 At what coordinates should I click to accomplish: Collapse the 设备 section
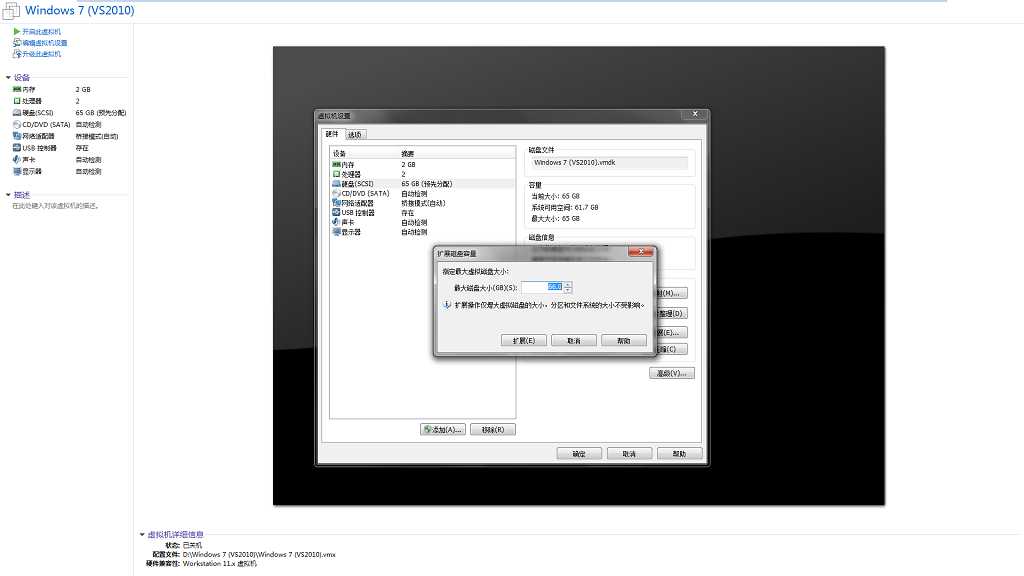(x=8, y=78)
